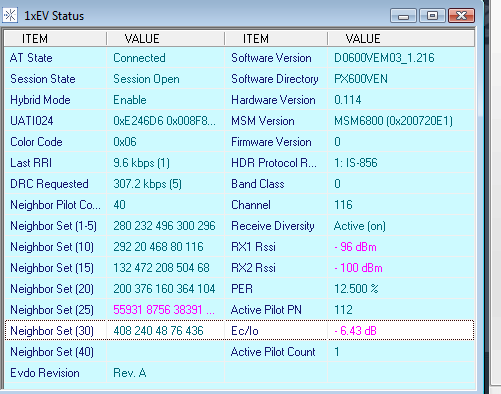Click the neighbor pilot count value 40

point(119,205)
